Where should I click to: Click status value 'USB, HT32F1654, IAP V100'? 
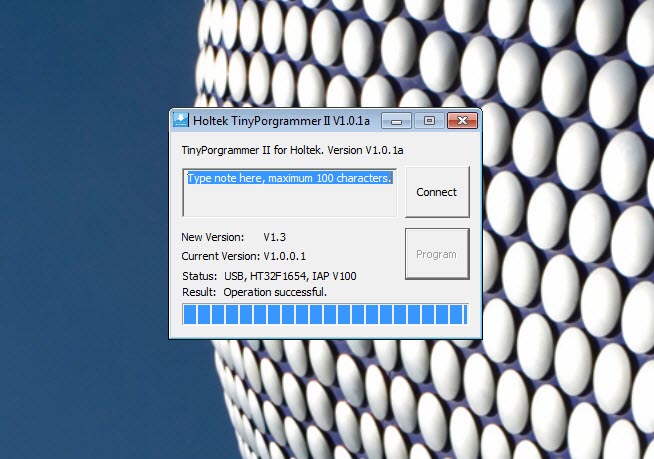pyautogui.click(x=290, y=276)
